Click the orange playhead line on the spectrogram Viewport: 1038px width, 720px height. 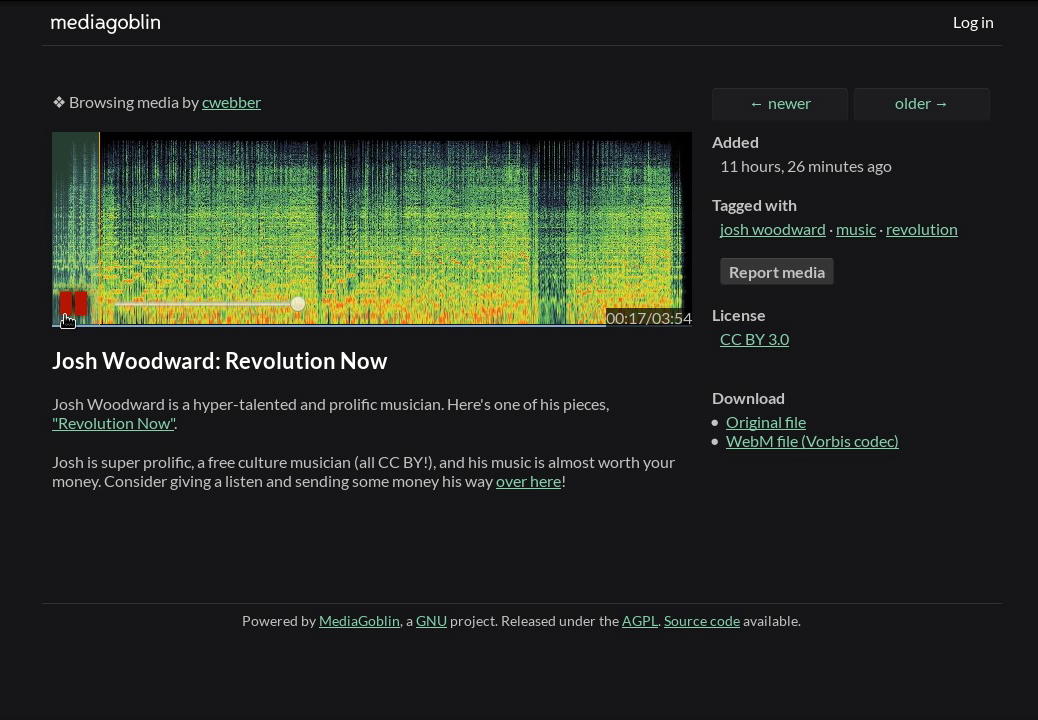pyautogui.click(x=99, y=228)
